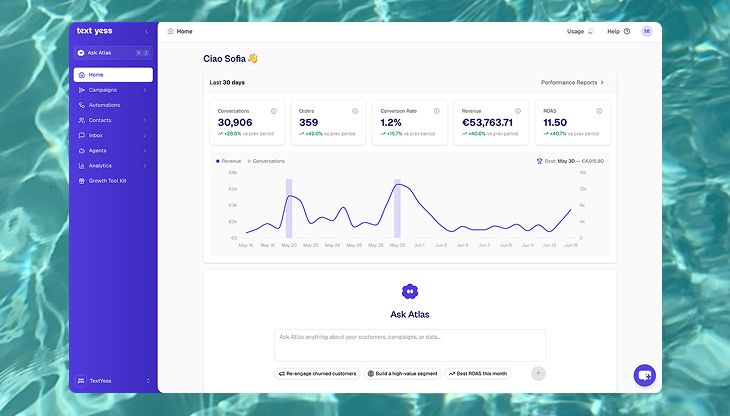Click the ROAS card info icon
The width and height of the screenshot is (730, 416).
pyautogui.click(x=599, y=111)
